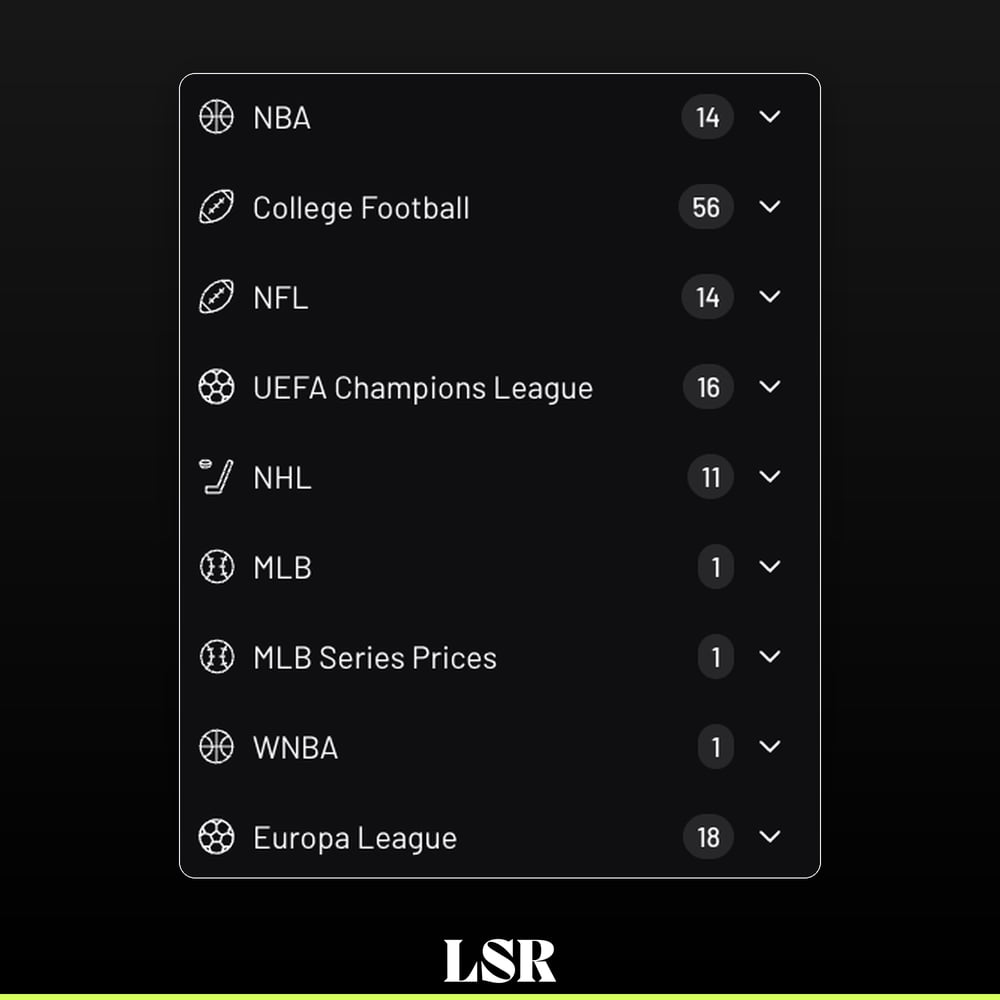The image size is (1000, 1000).
Task: Click the NHL hockey stick icon
Action: pyautogui.click(x=216, y=476)
